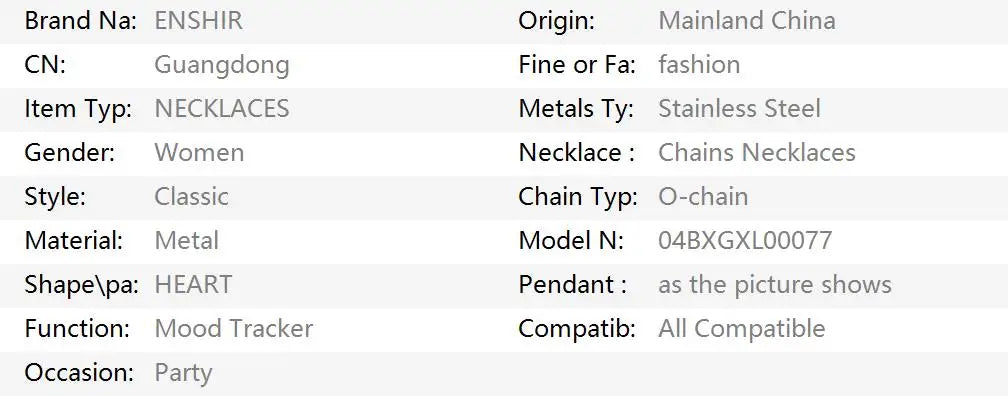
Task: Click the Classic style value
Action: (x=192, y=197)
